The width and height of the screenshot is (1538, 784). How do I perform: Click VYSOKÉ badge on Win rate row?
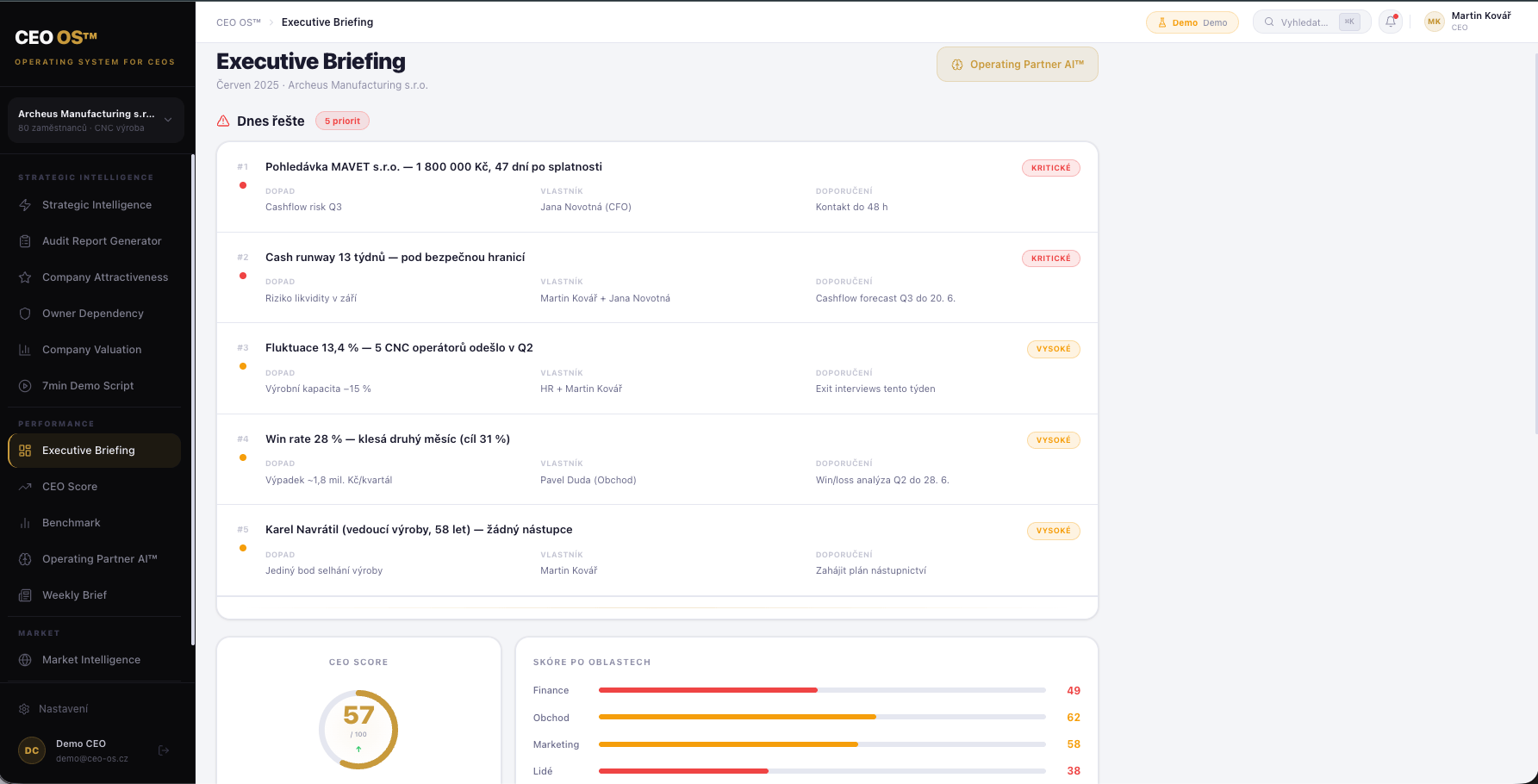click(x=1053, y=440)
